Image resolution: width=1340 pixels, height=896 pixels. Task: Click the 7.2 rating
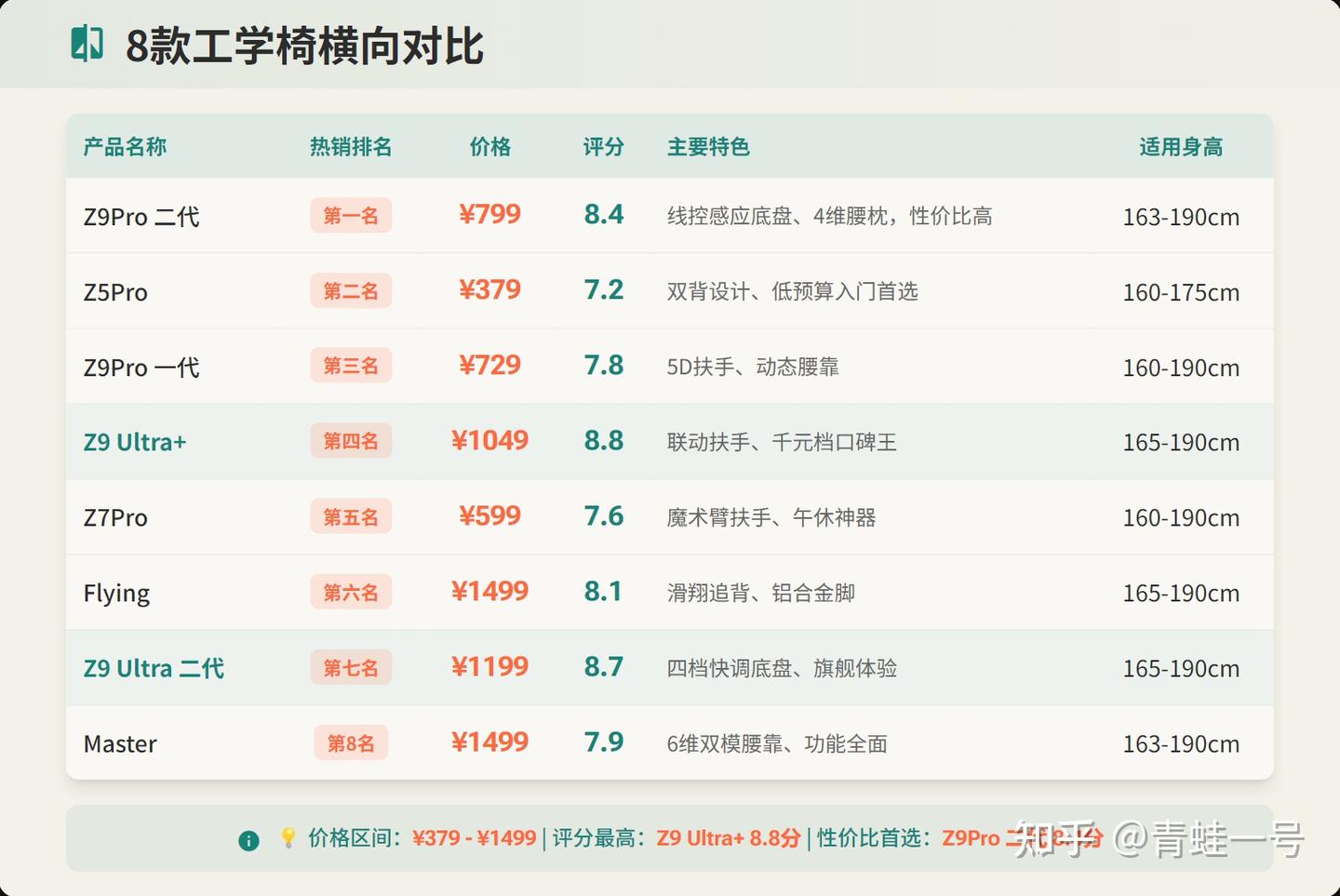[604, 289]
